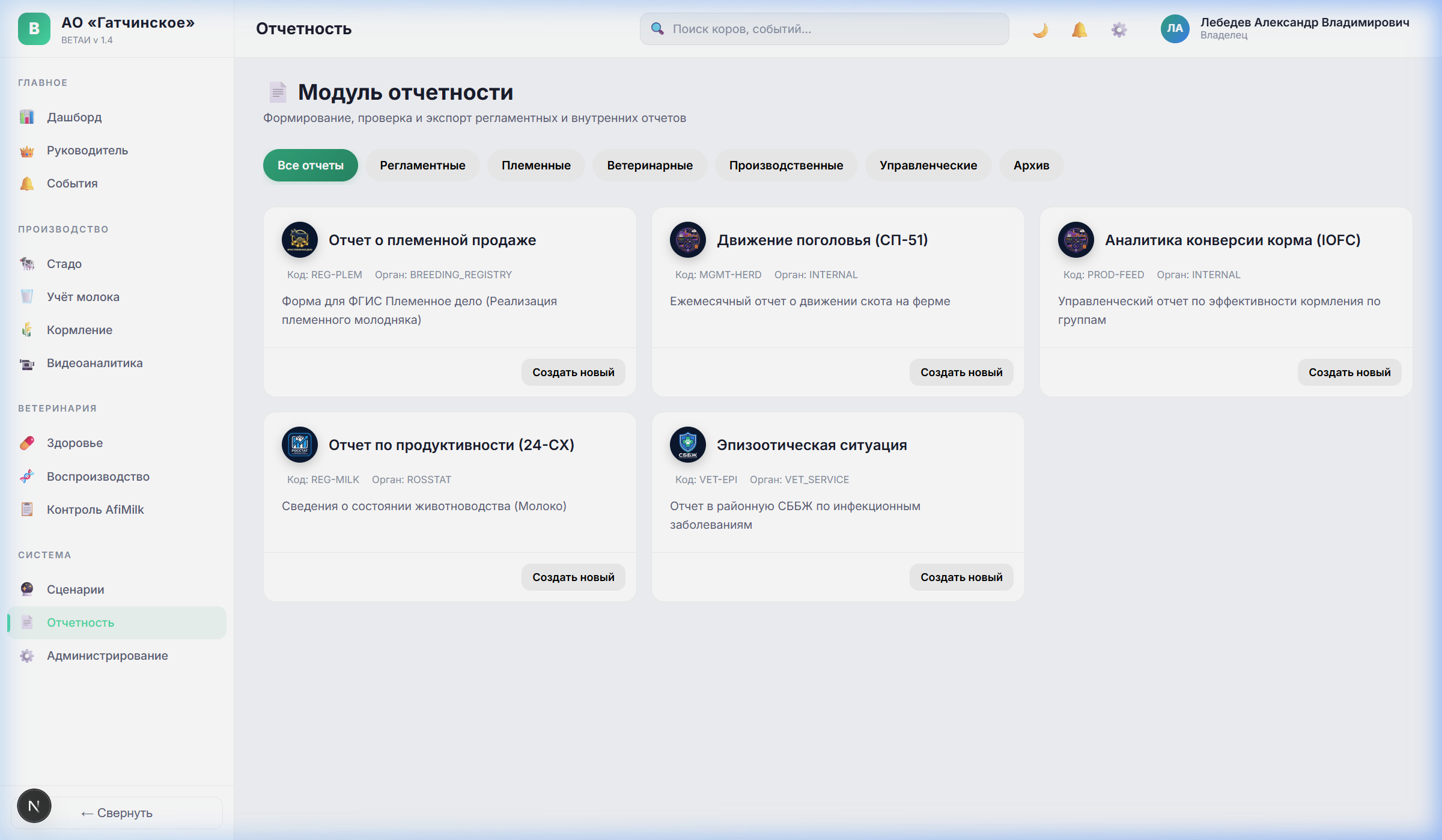
Task: Click the Сценарии icon in the sidebar
Action: point(26,589)
